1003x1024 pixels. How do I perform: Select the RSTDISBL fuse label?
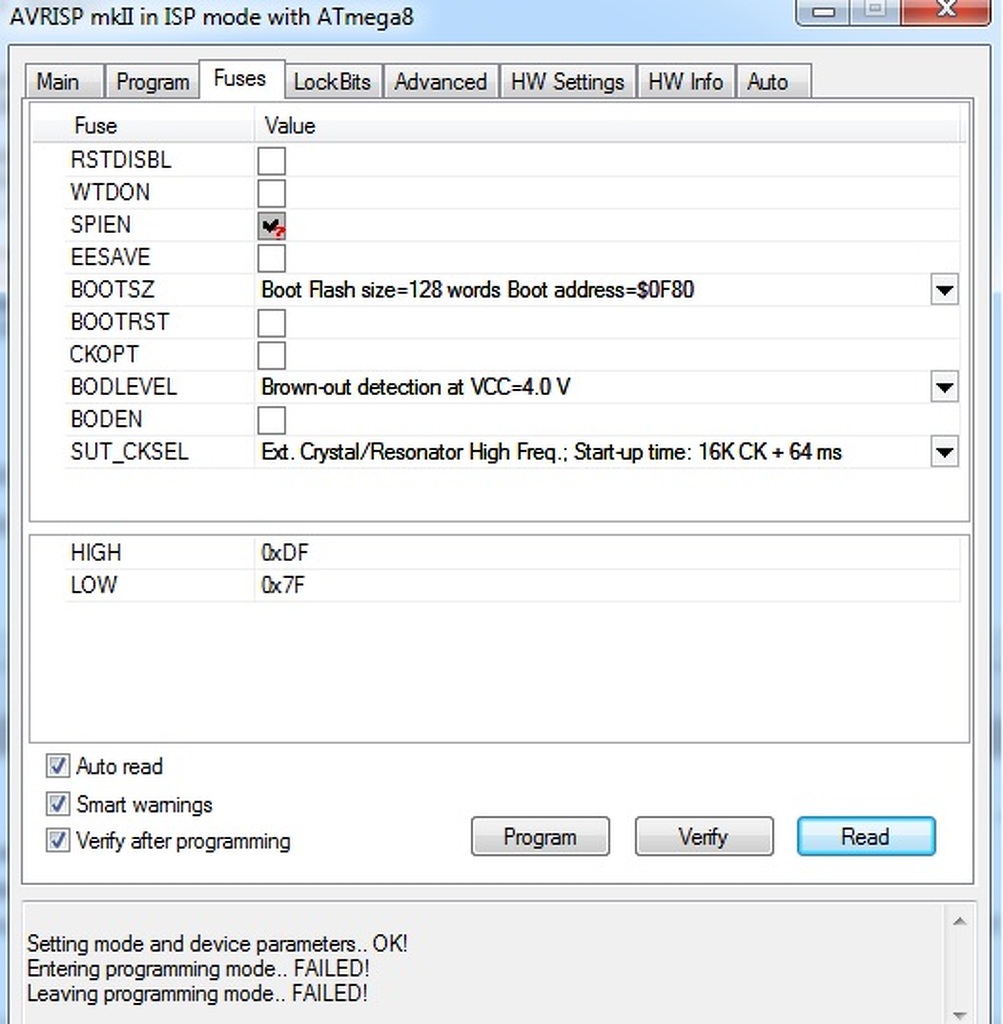(x=121, y=160)
